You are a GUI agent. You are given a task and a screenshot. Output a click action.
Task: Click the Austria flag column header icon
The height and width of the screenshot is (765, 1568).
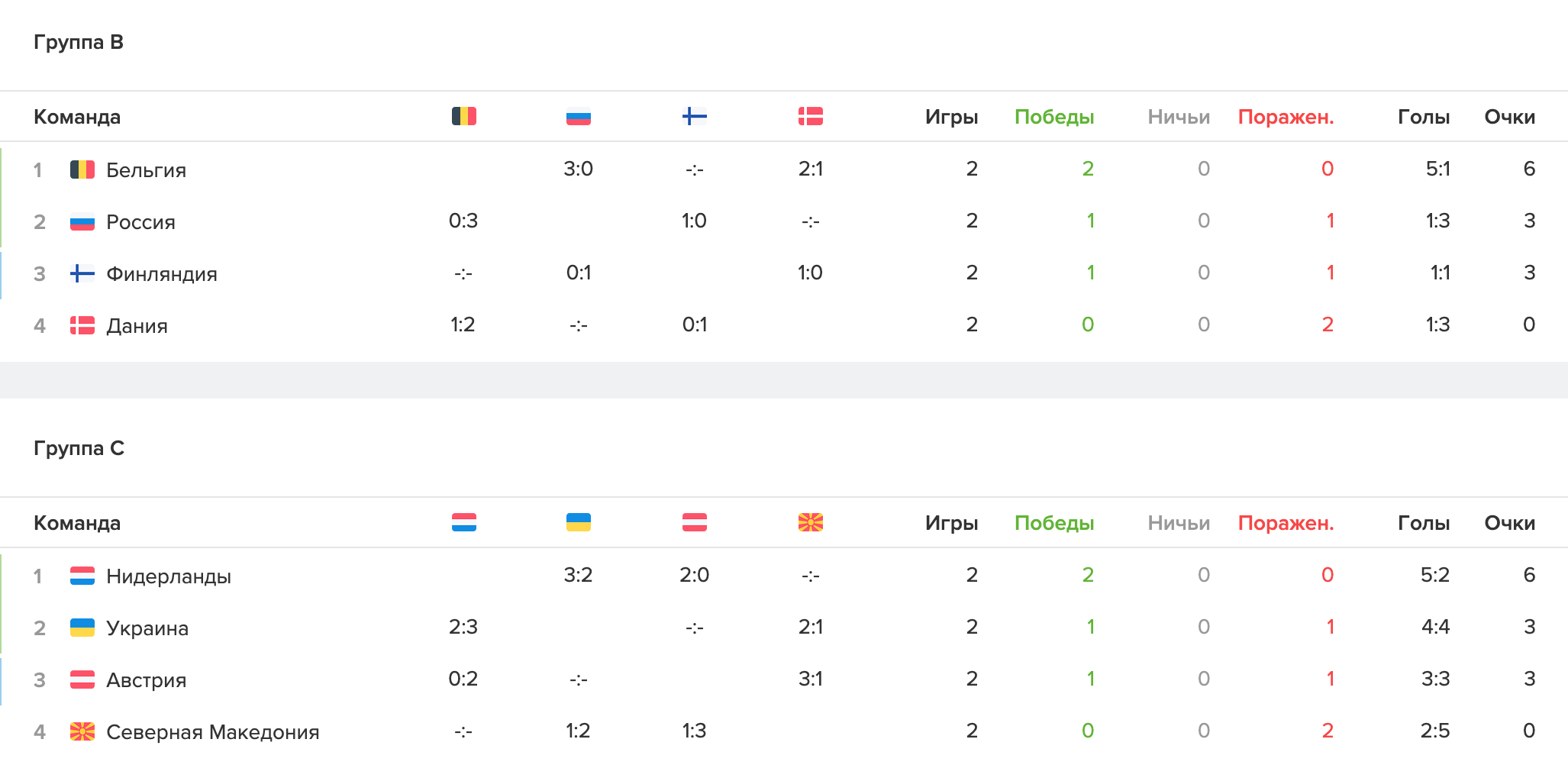coord(694,522)
